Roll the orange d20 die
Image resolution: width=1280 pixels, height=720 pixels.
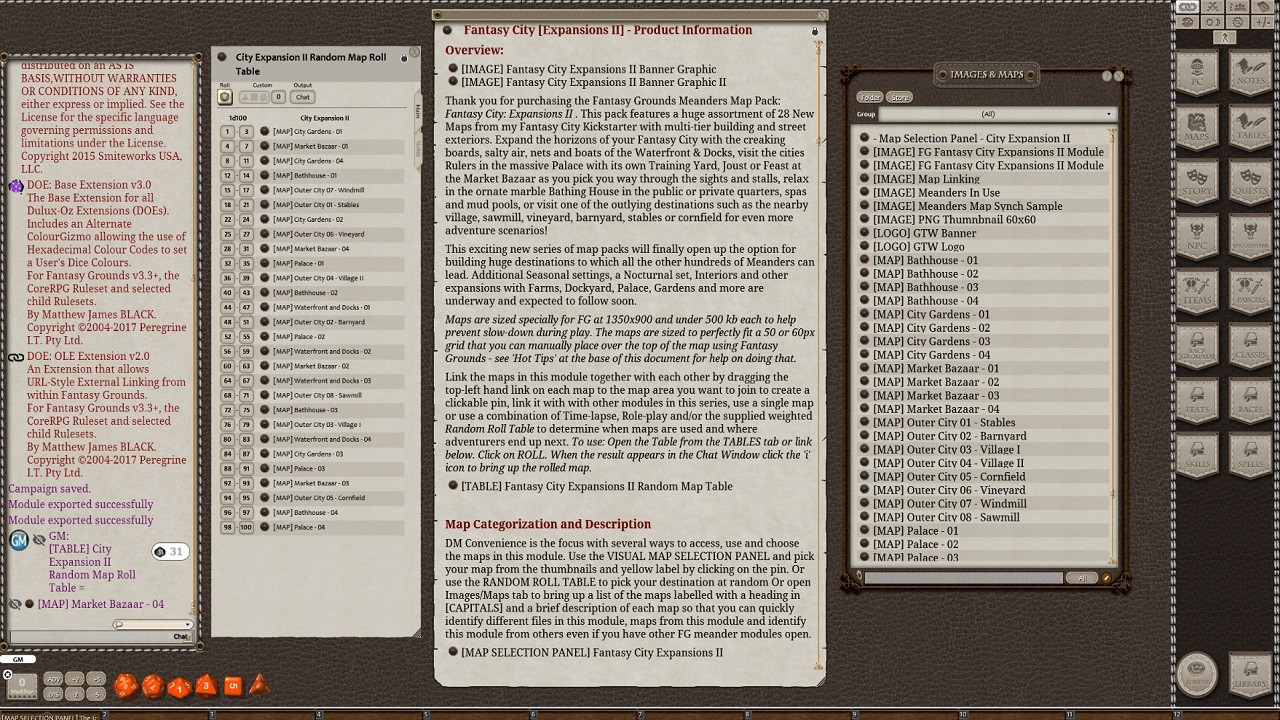click(126, 686)
